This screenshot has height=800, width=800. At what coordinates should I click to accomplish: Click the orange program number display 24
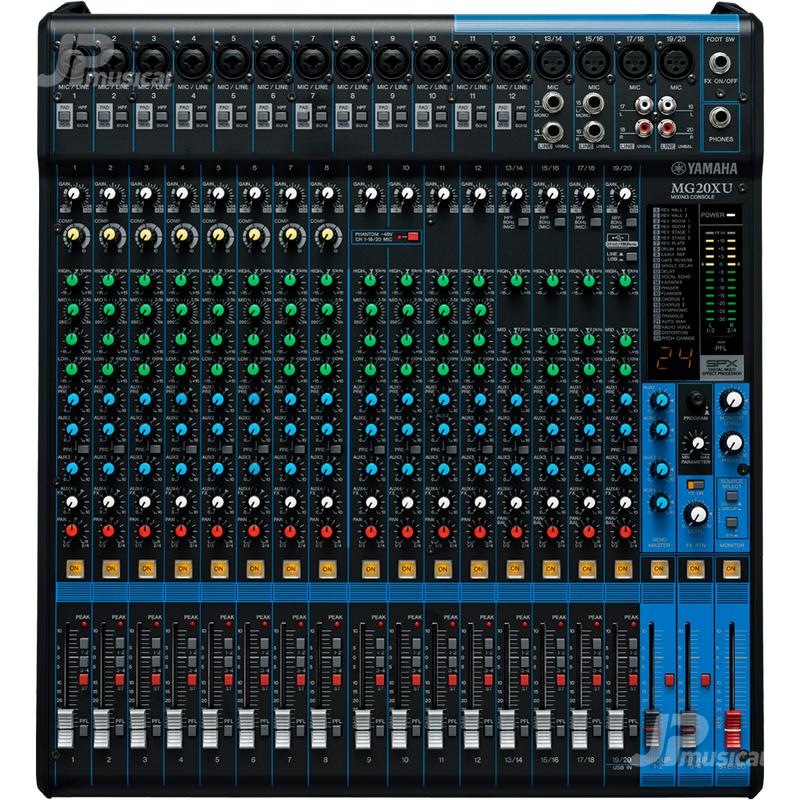point(674,359)
